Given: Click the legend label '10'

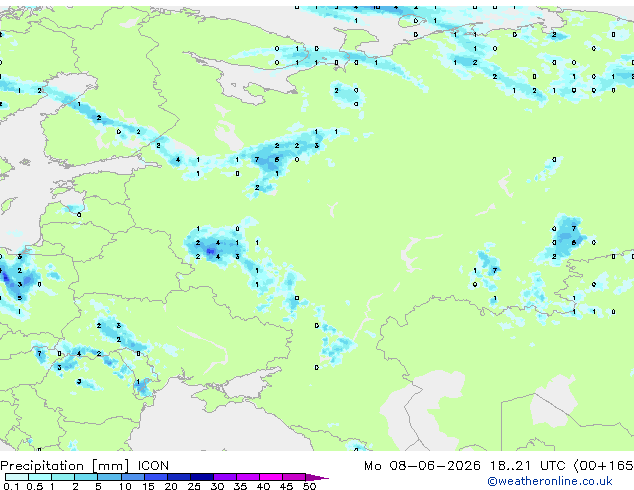Looking at the screenshot, I should tap(125, 486).
